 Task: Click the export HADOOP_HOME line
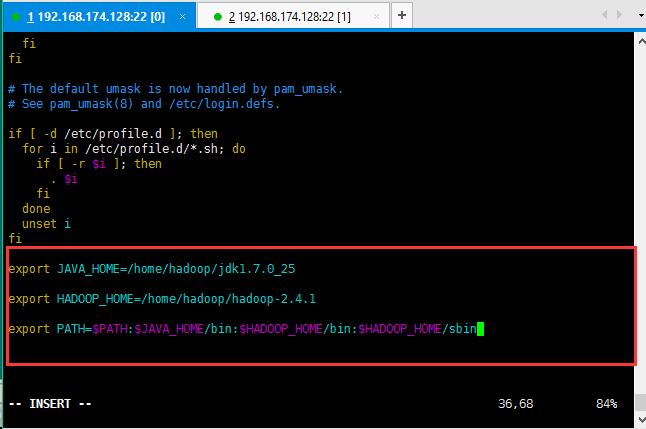pyautogui.click(x=162, y=299)
